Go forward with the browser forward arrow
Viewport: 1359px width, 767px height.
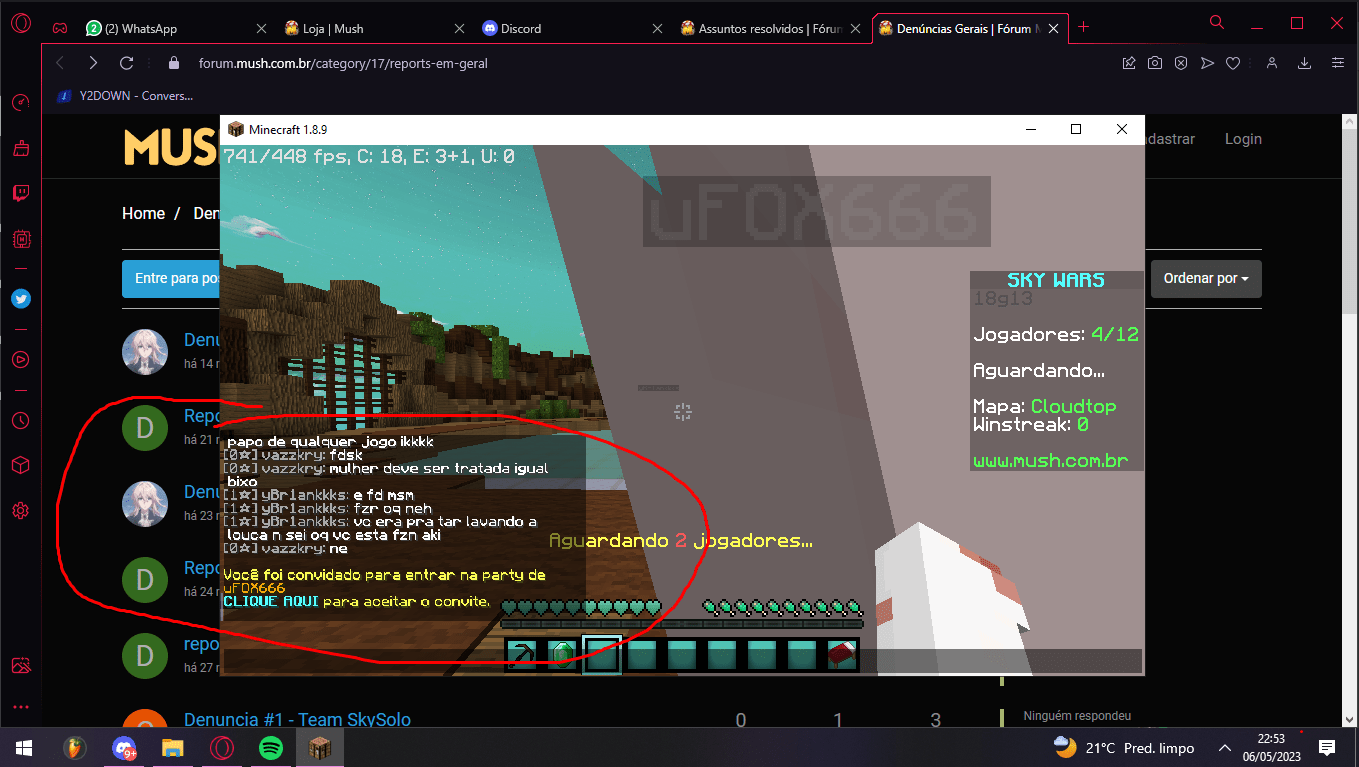click(93, 63)
